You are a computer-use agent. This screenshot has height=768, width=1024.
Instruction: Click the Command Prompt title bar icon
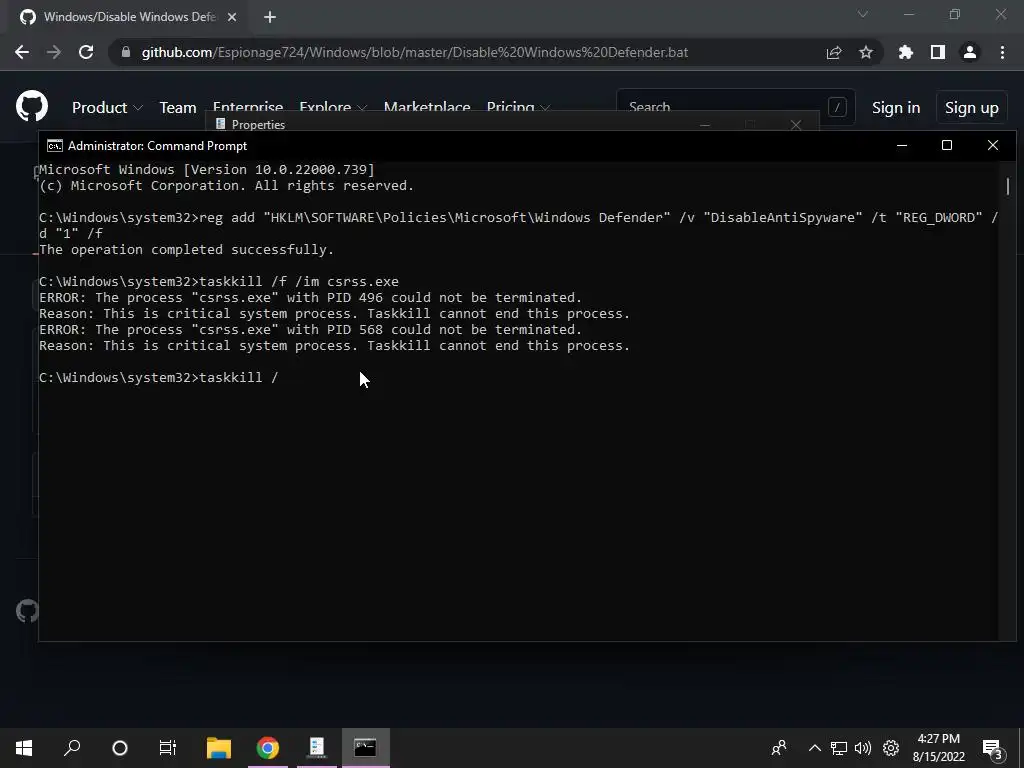(55, 146)
